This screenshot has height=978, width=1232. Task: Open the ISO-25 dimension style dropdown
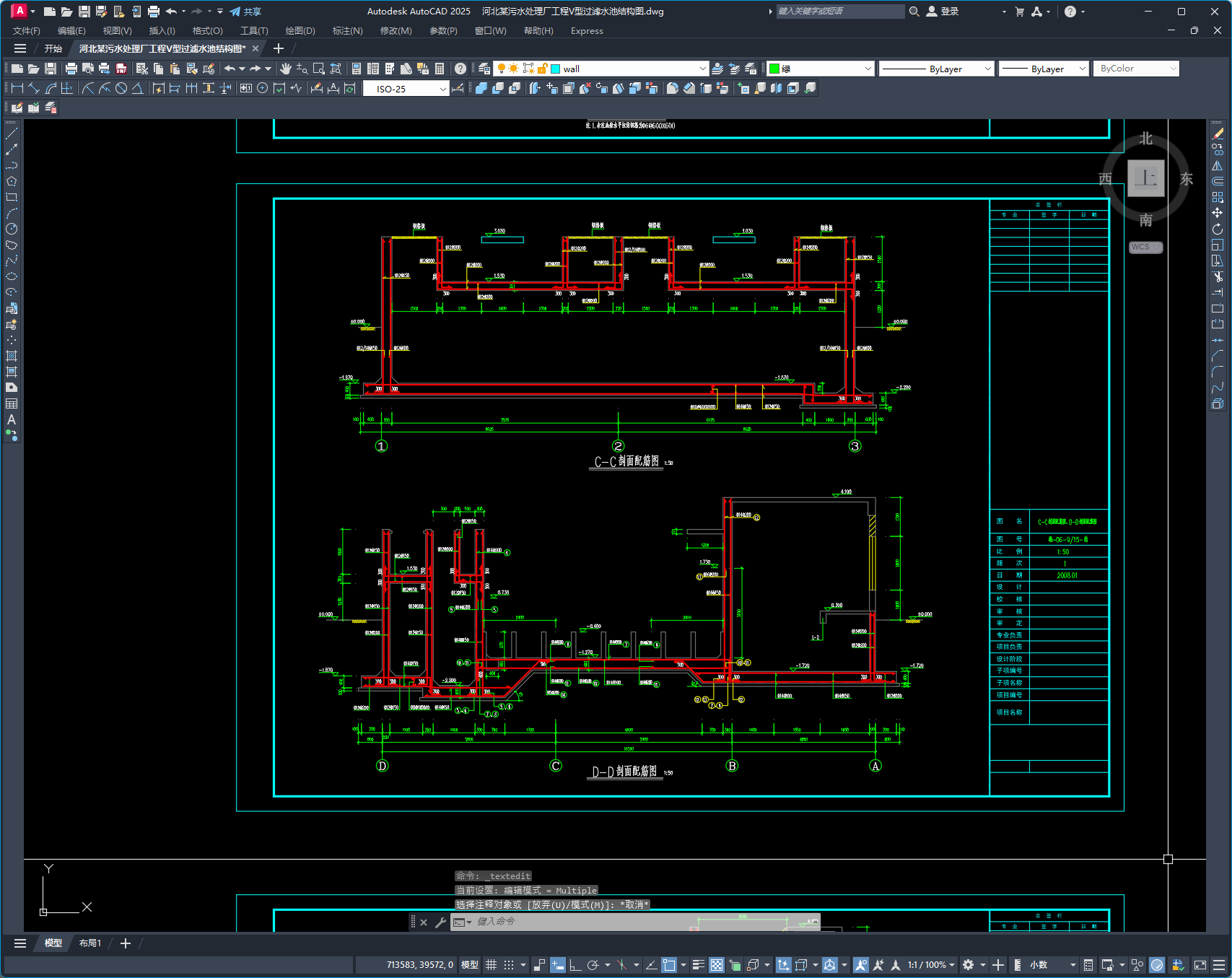tap(406, 89)
